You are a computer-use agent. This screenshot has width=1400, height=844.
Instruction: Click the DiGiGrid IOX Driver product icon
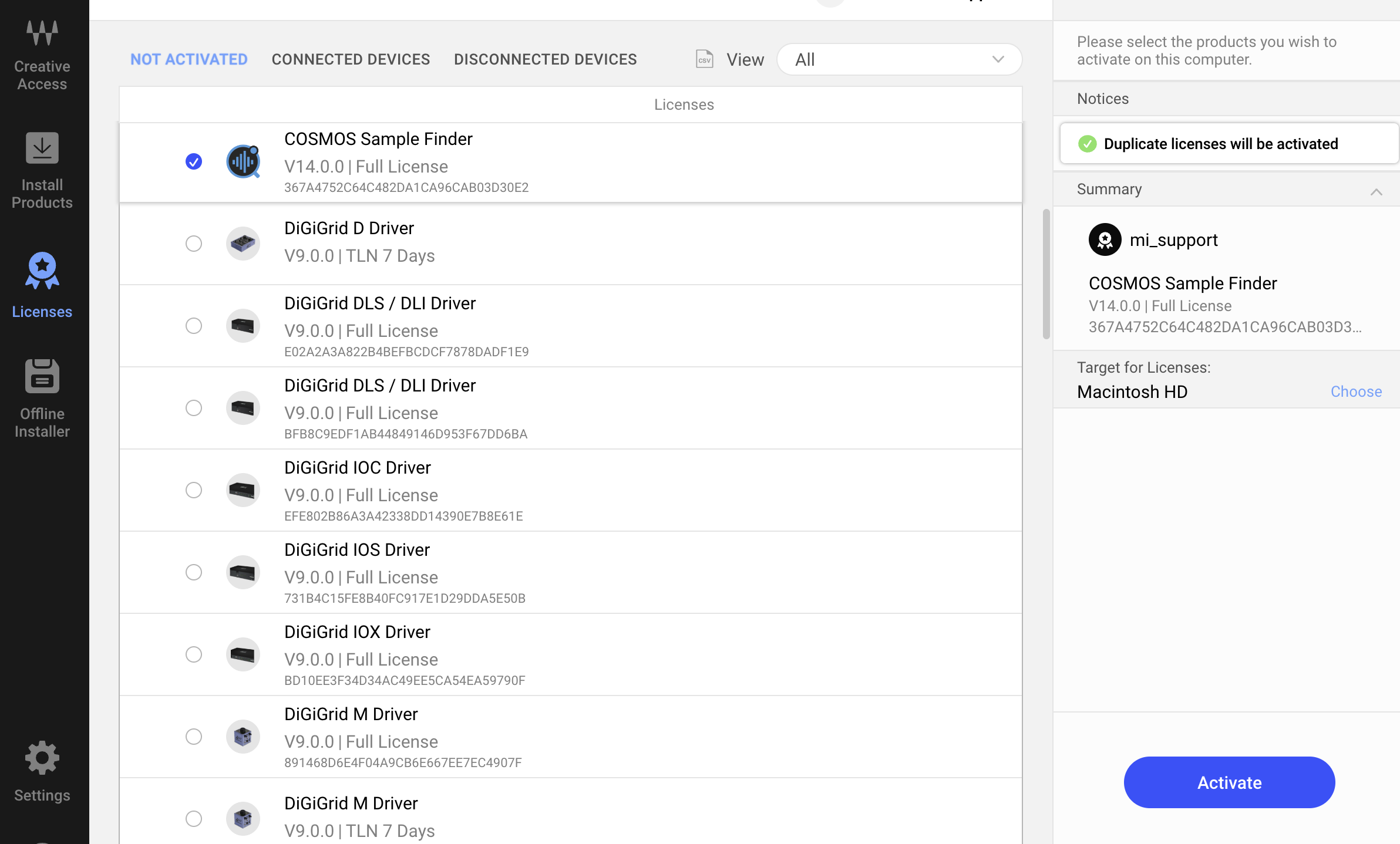click(243, 654)
